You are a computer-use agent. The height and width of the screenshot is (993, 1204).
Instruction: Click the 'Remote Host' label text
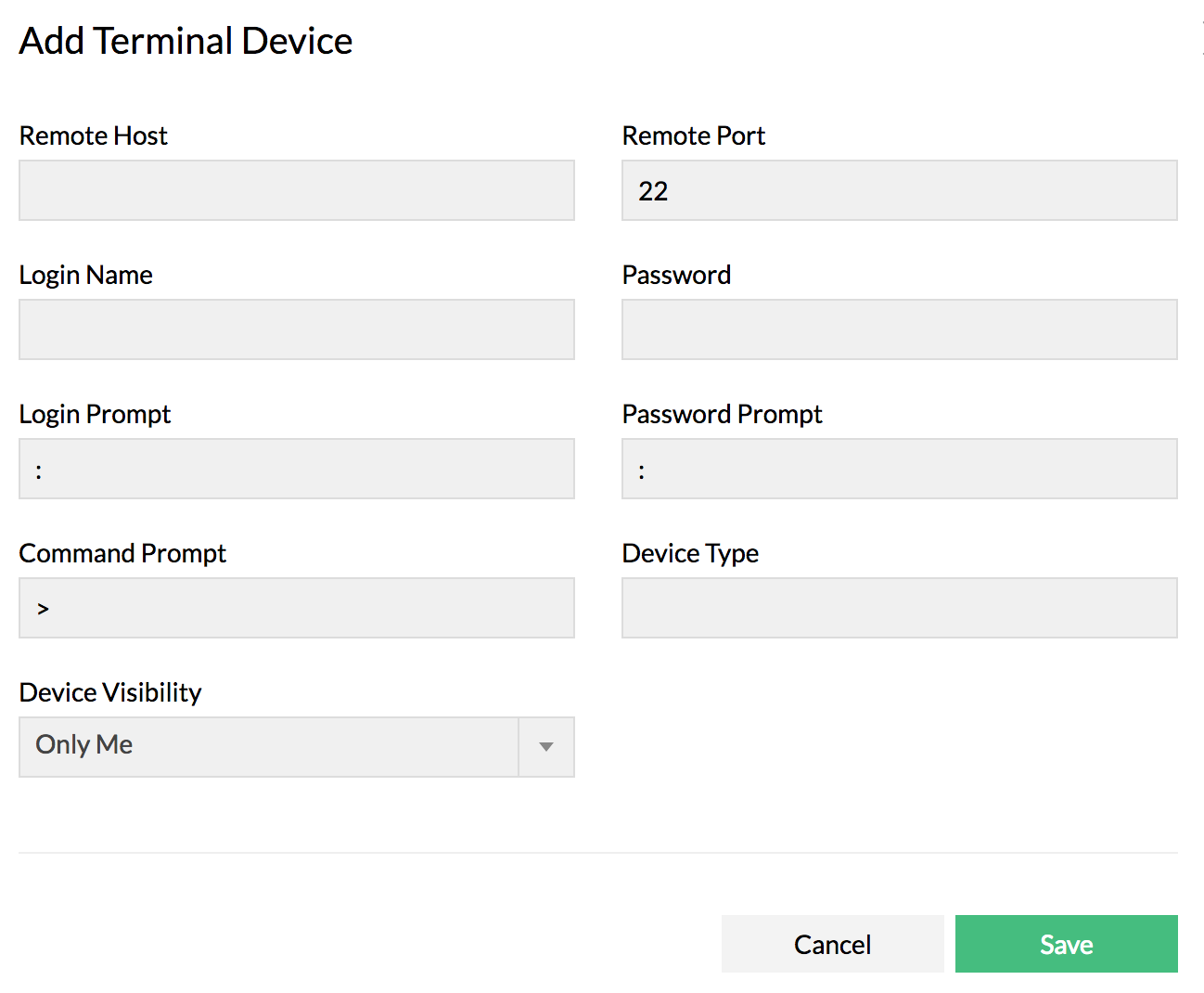coord(94,135)
